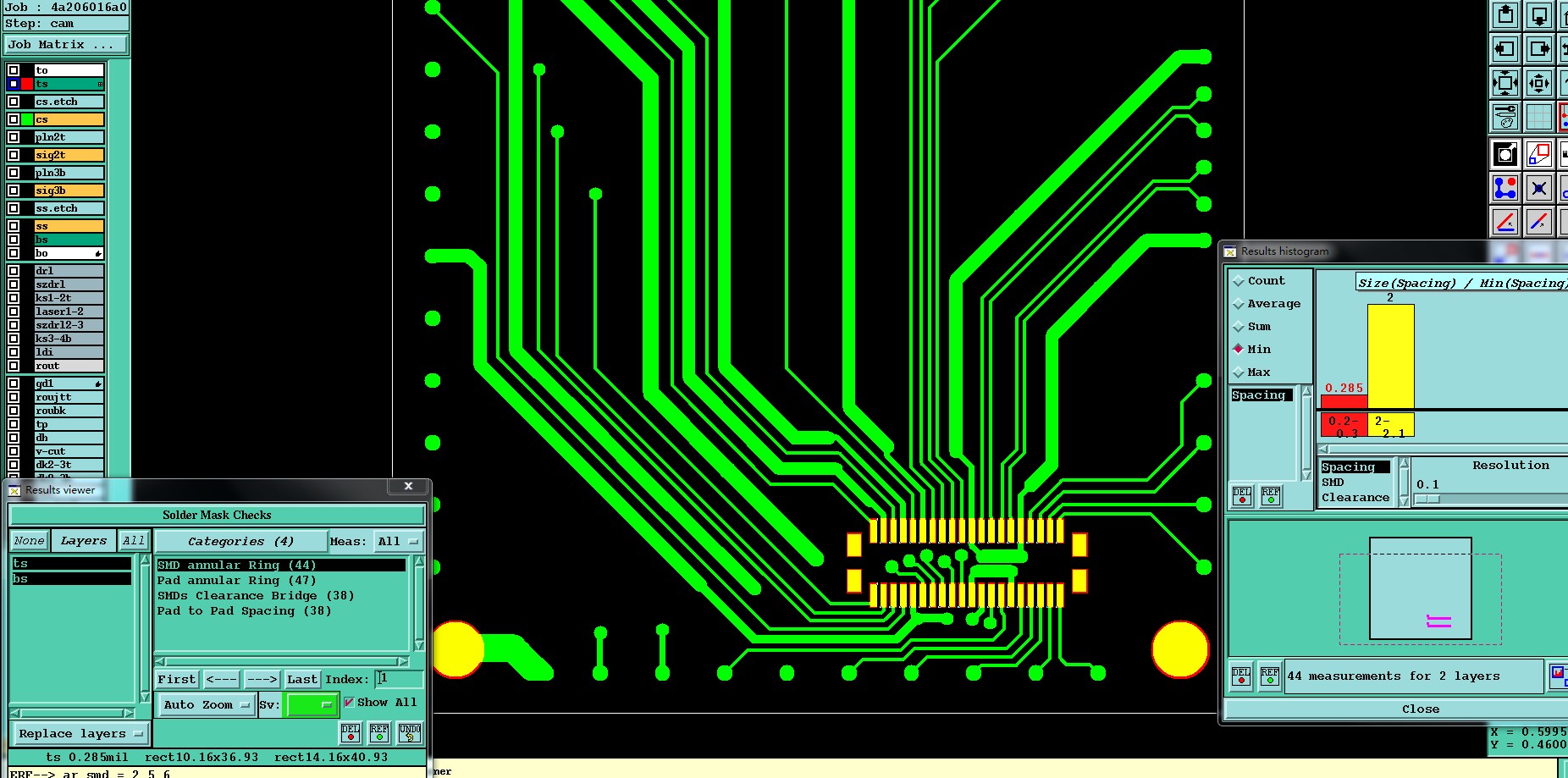
Task: Toggle the grid display icon
Action: (x=1539, y=117)
